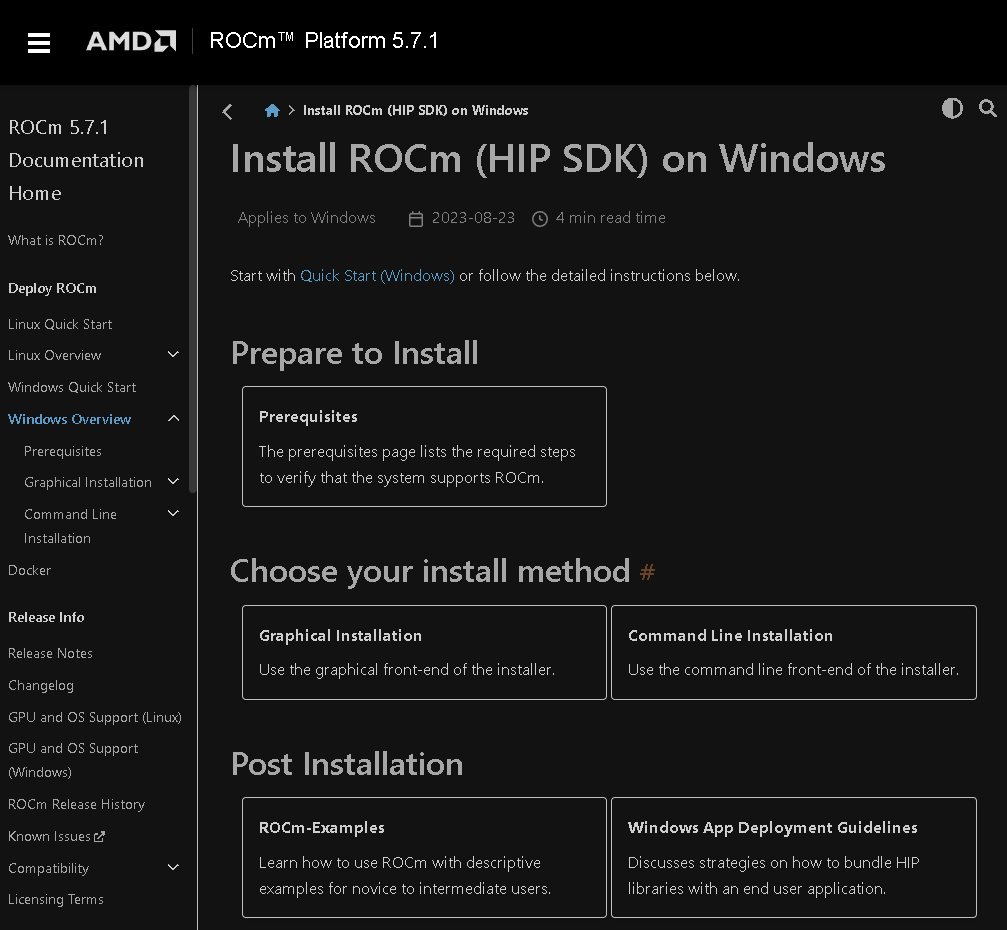Click the calendar icon next to 2023-08-23
The image size is (1007, 930).
[416, 218]
